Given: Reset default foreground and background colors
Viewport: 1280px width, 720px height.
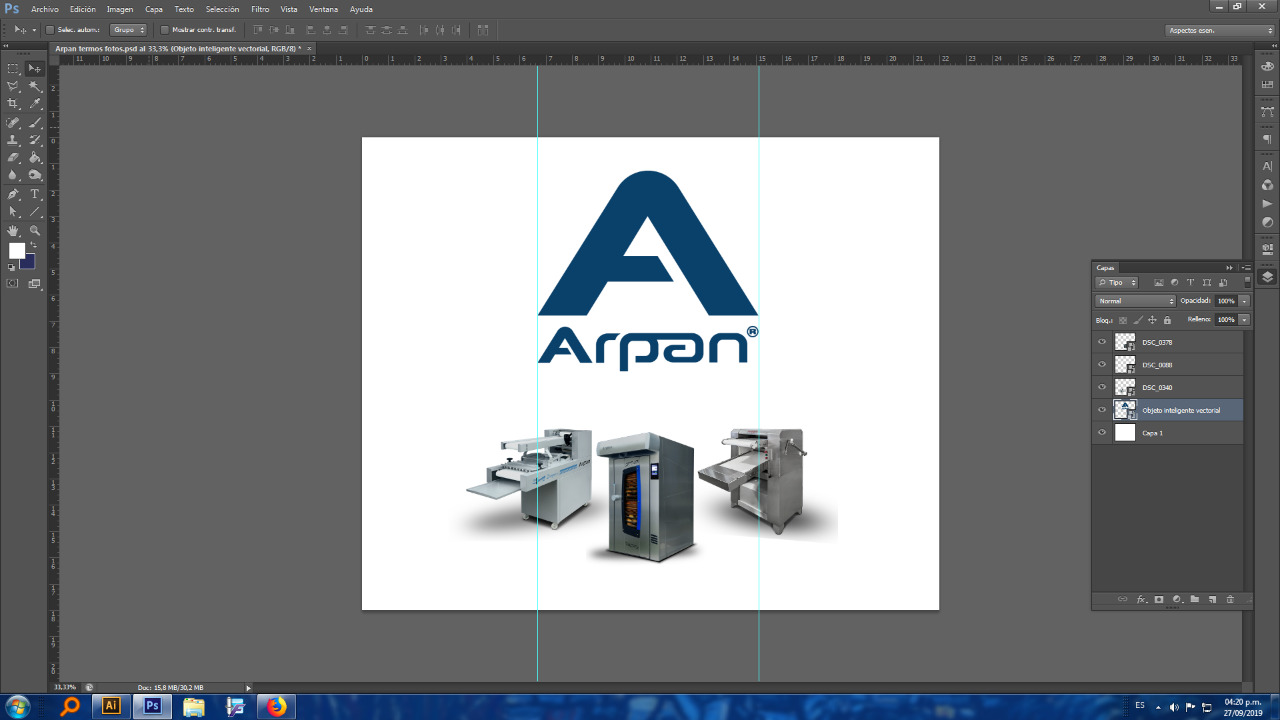Looking at the screenshot, I should [x=11, y=268].
